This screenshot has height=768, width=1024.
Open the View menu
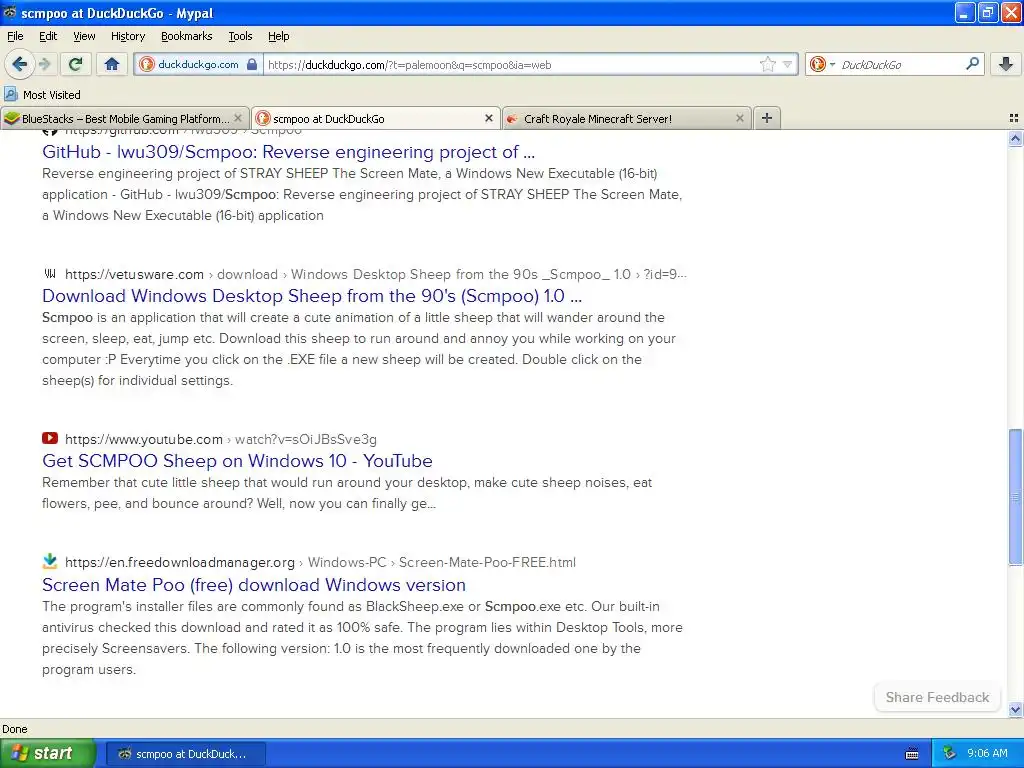[x=84, y=36]
